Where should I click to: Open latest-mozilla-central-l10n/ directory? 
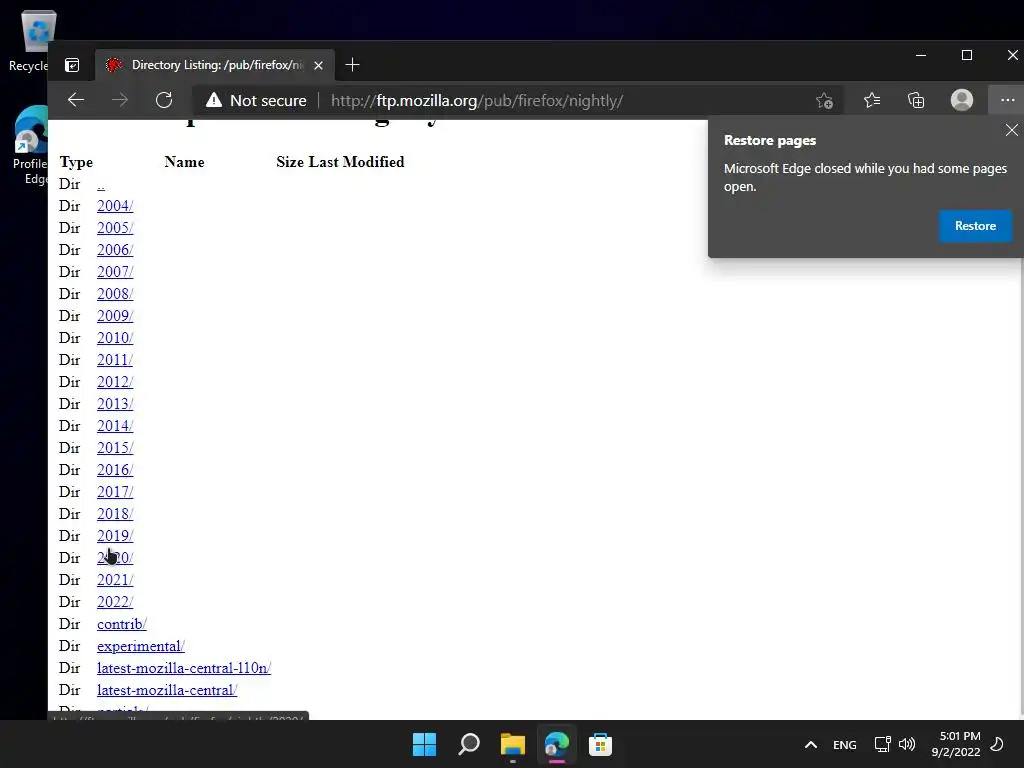click(x=184, y=668)
